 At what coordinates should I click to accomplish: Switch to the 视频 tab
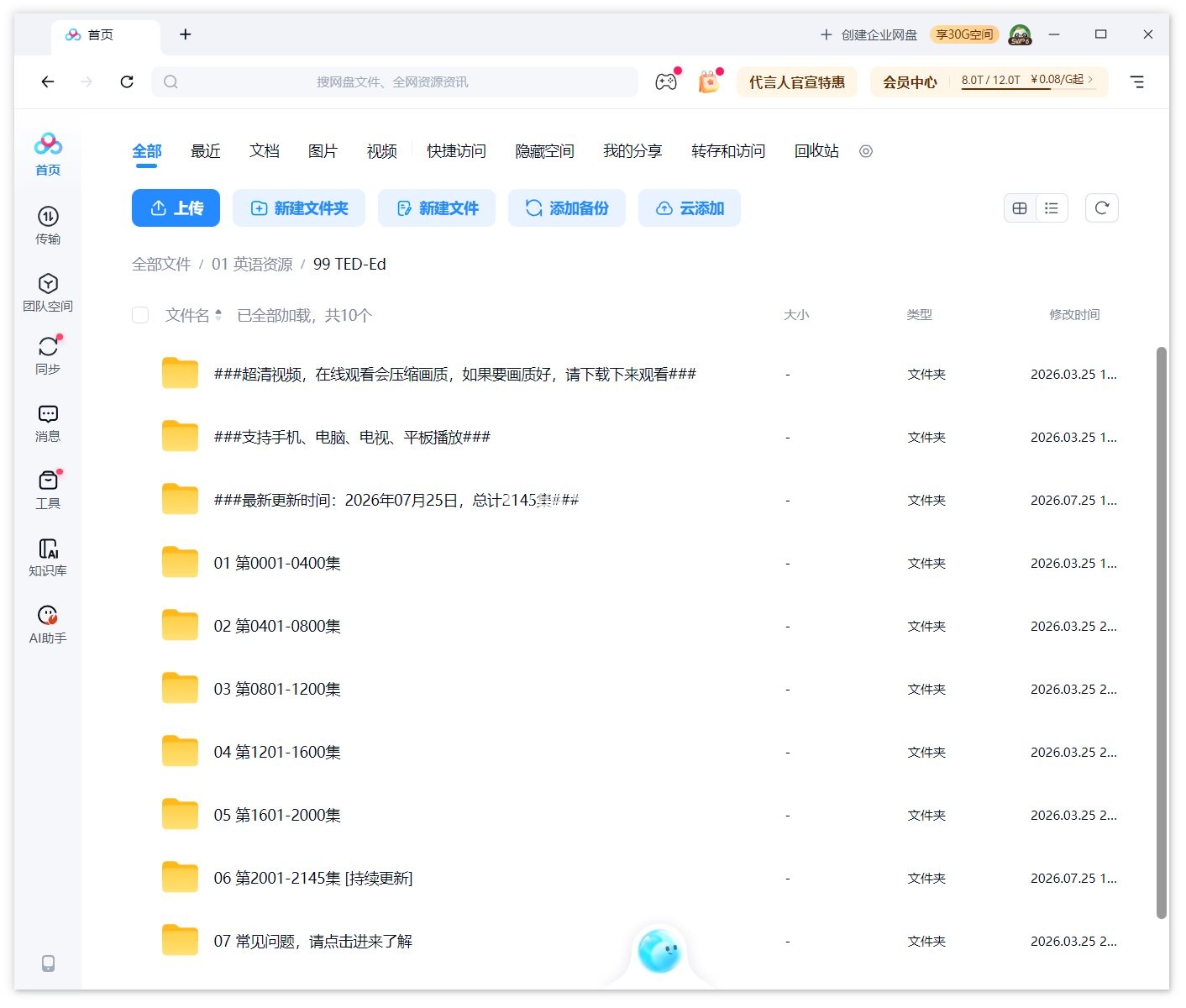click(381, 151)
